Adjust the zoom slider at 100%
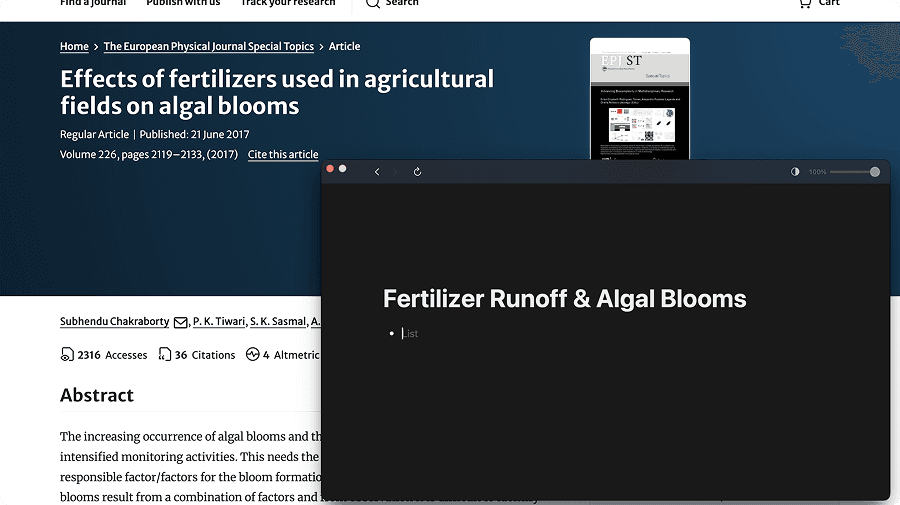This screenshot has height=505, width=900. point(855,172)
